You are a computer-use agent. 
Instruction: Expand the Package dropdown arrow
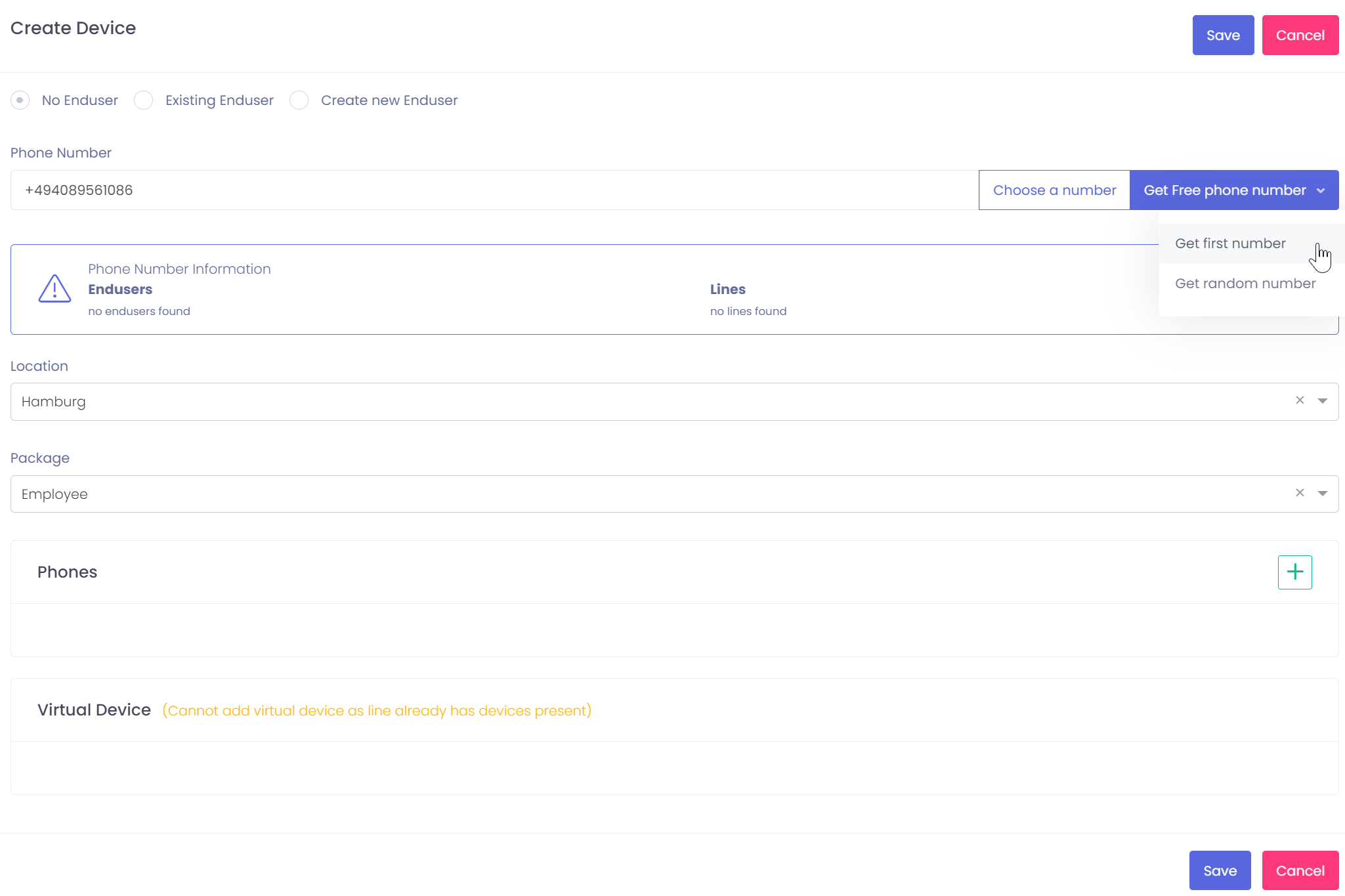[1323, 494]
